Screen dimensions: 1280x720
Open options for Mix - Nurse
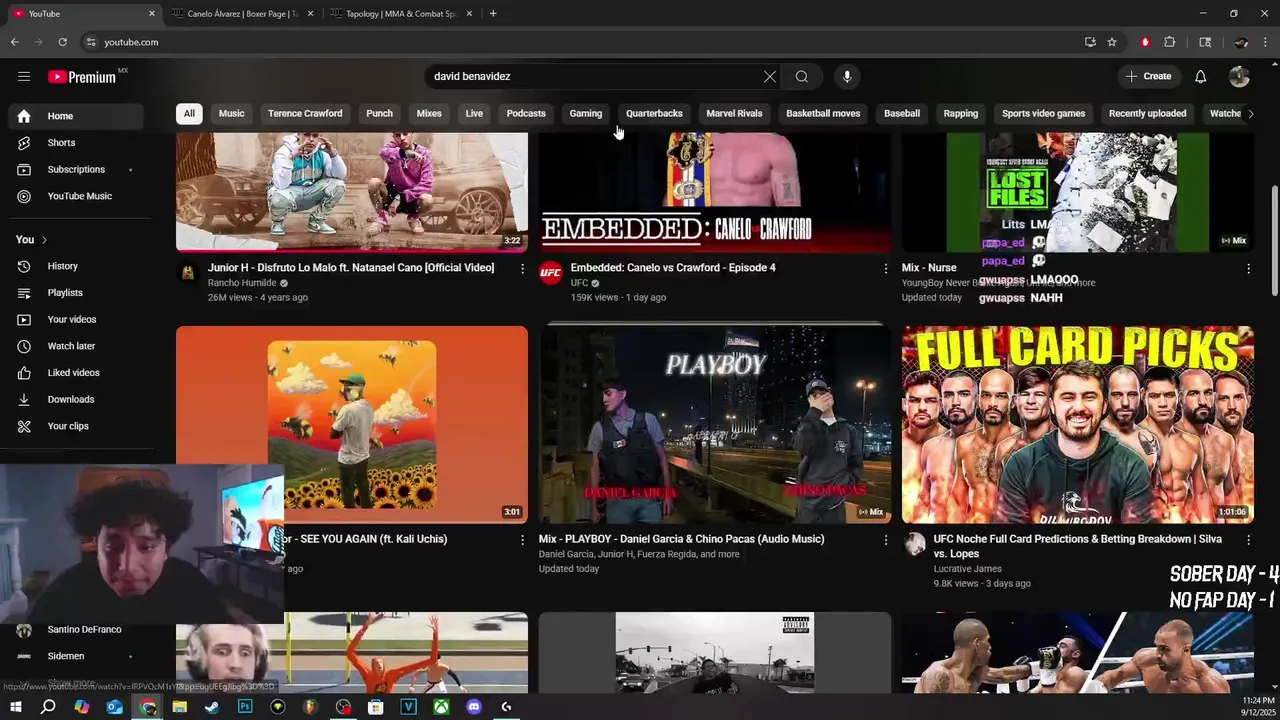coord(1248,268)
